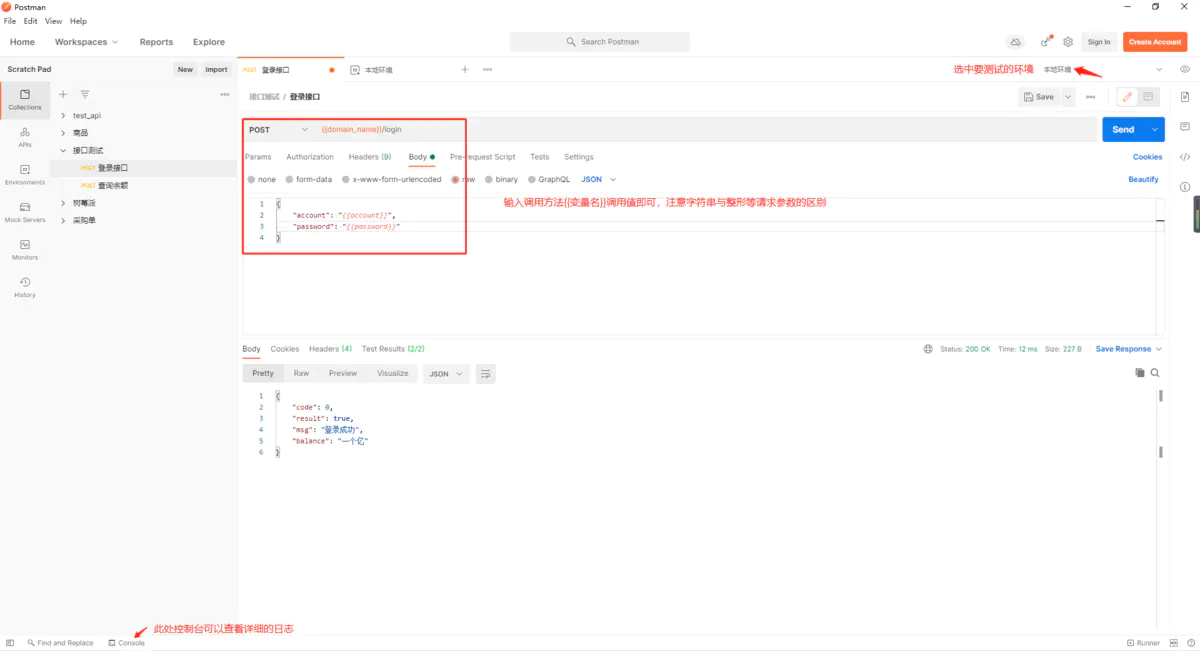Open the Environments sidebar panel
The width and height of the screenshot is (1200, 651).
25,175
